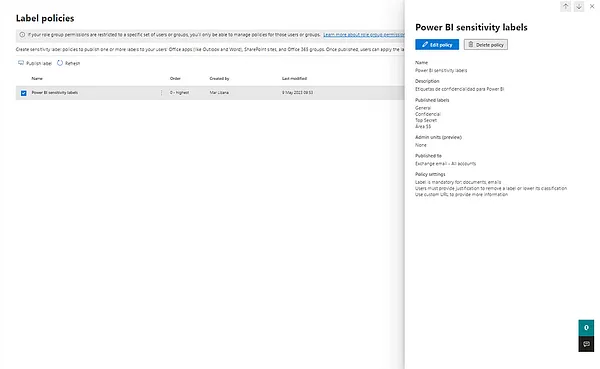Select 'Use custom URL to provide more information' text

(x=461, y=194)
